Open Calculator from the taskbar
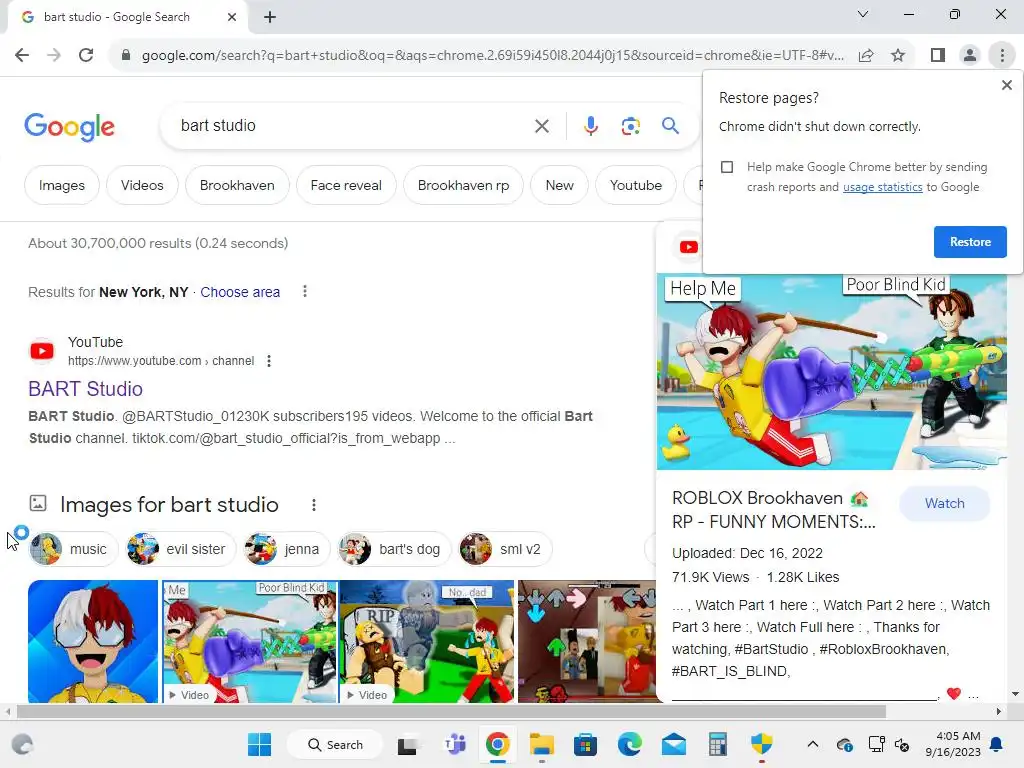This screenshot has width=1024, height=768. (717, 744)
